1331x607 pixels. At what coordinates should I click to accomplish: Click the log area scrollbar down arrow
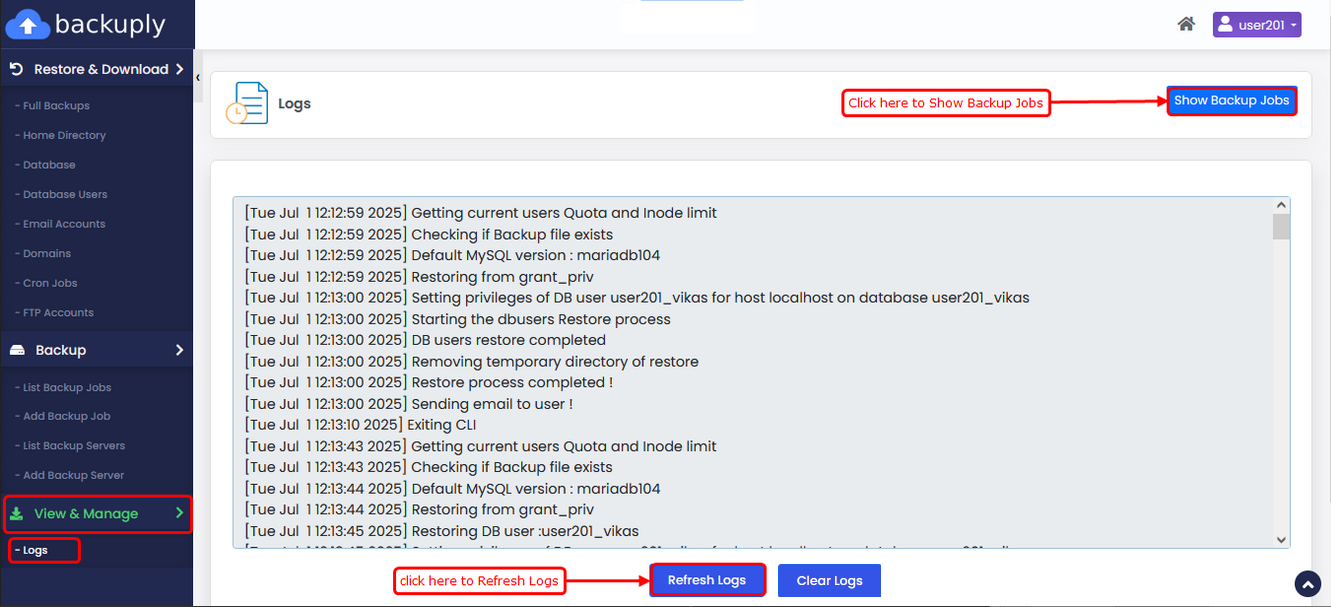pyautogui.click(x=1281, y=539)
